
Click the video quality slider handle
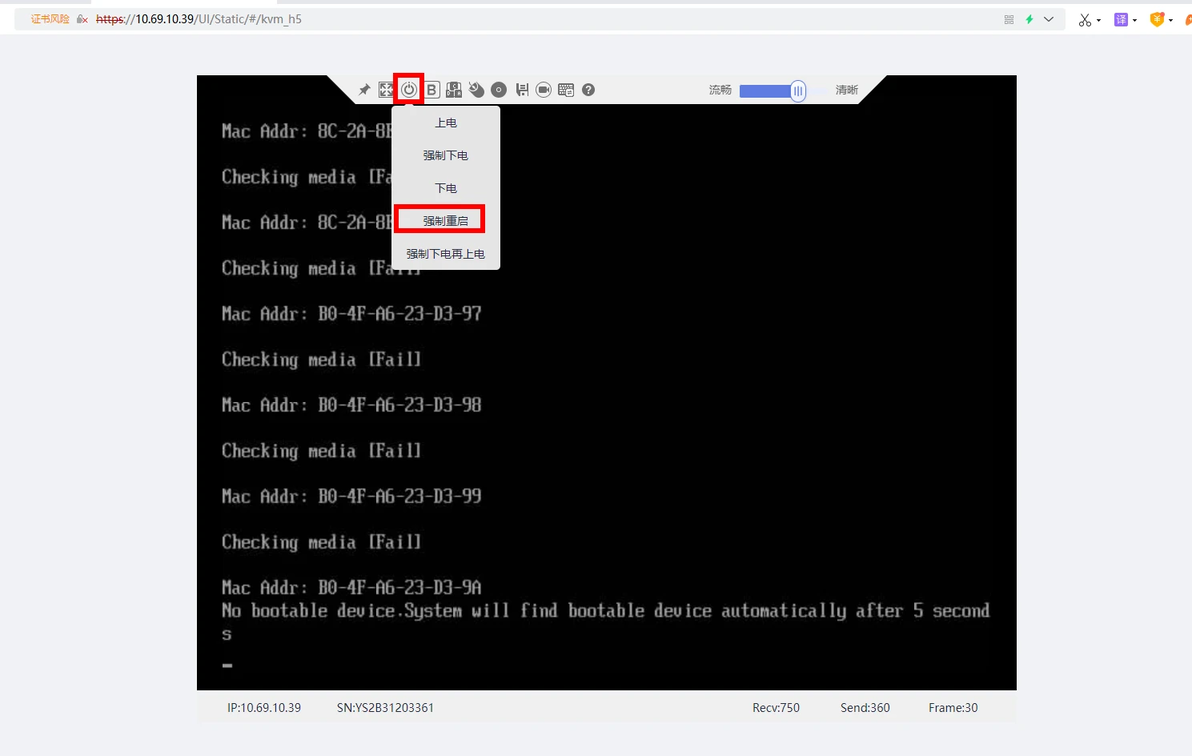point(797,91)
